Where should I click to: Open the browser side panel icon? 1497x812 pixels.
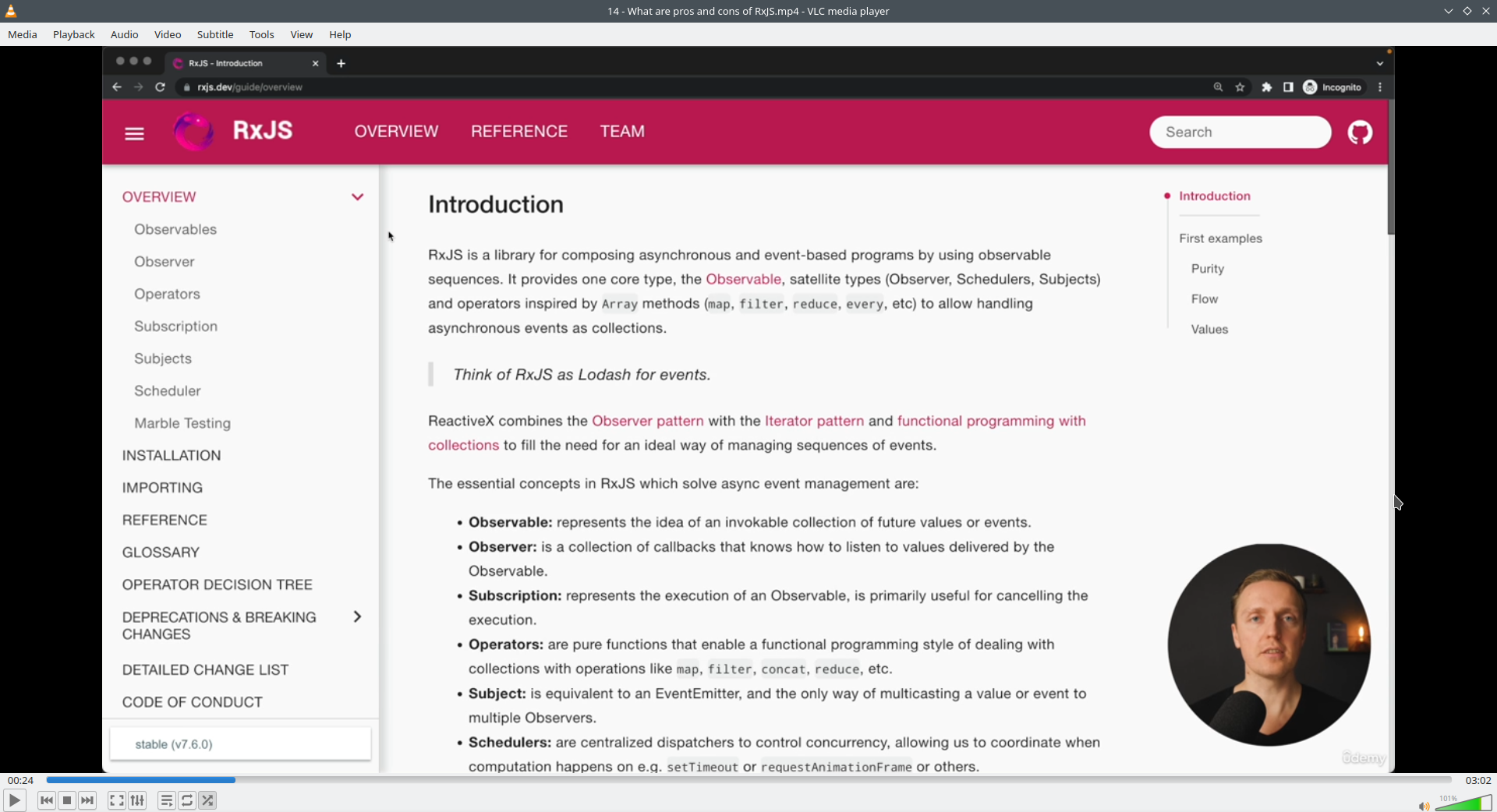click(1289, 87)
